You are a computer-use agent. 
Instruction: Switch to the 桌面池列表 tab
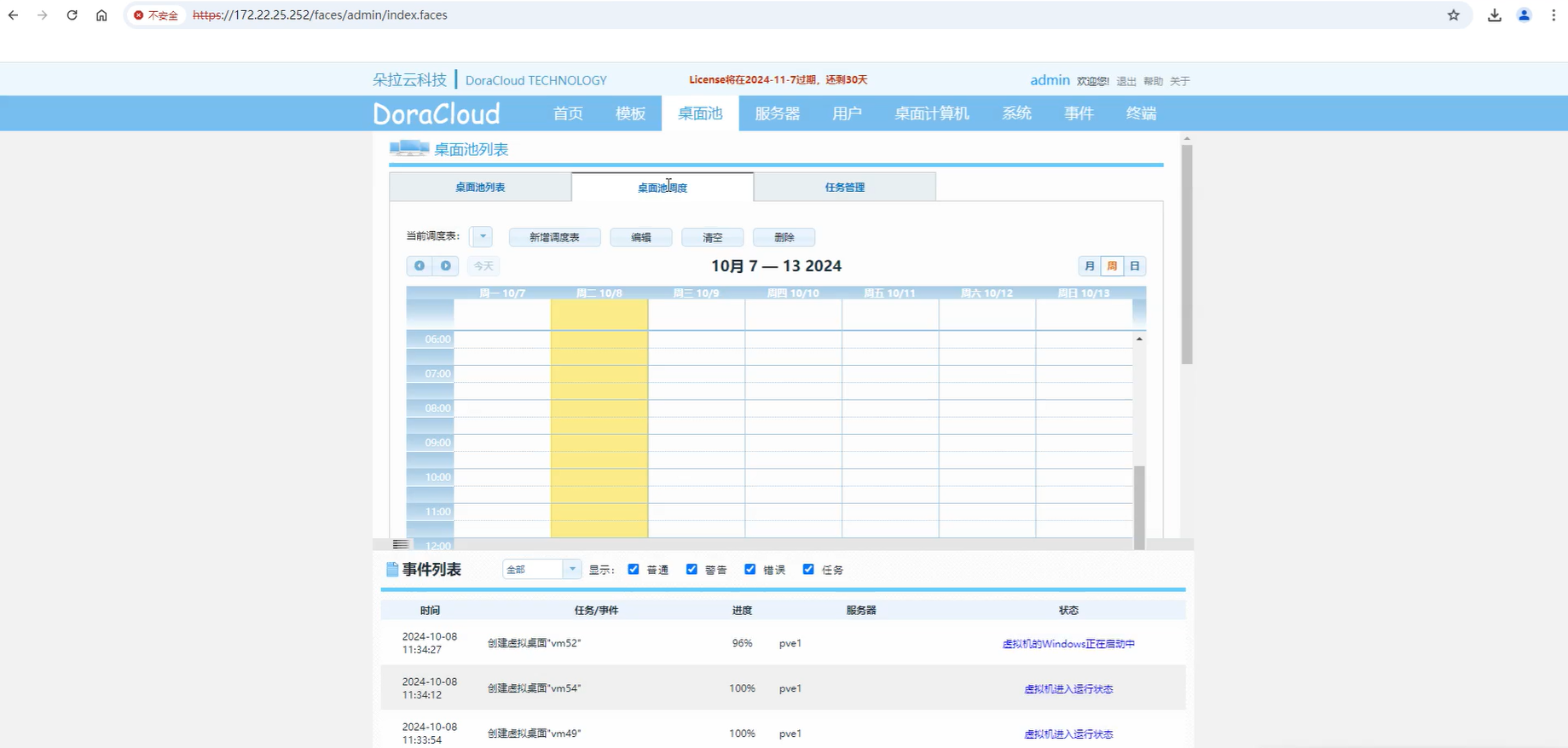click(x=480, y=187)
